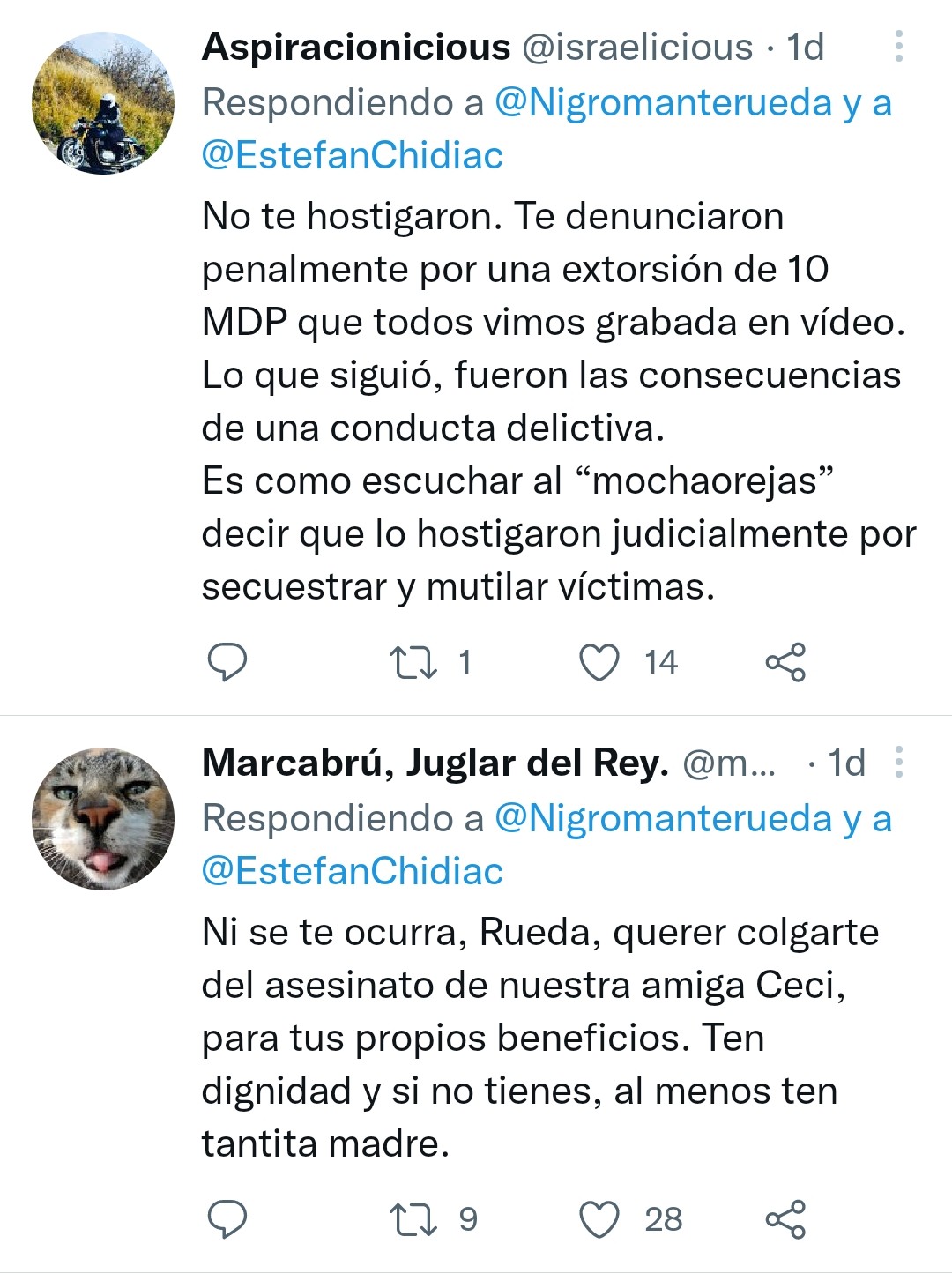Like the tweet with 14 likes
Viewport: 952px width, 1281px height.
(x=599, y=662)
